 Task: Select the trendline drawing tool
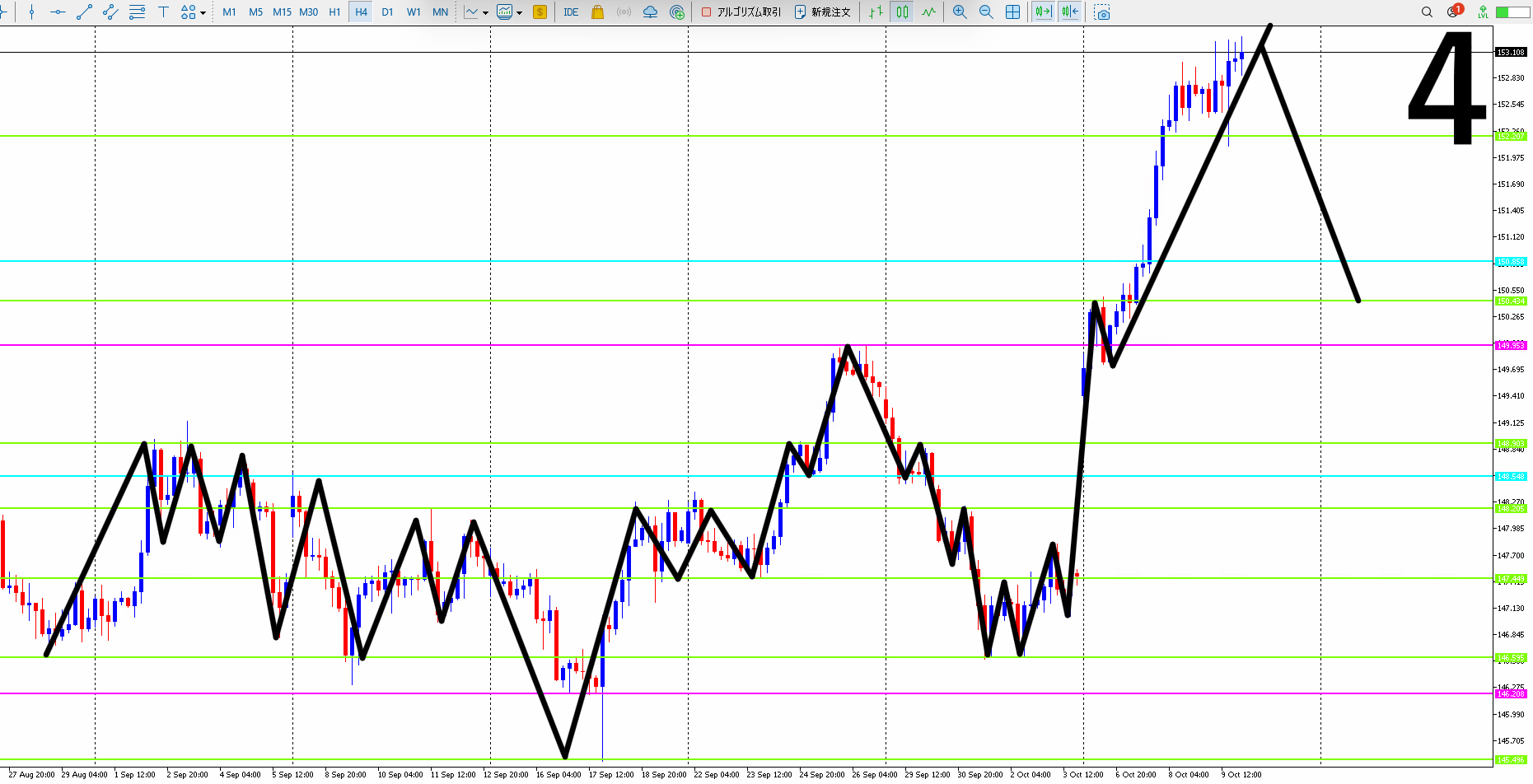coord(84,12)
